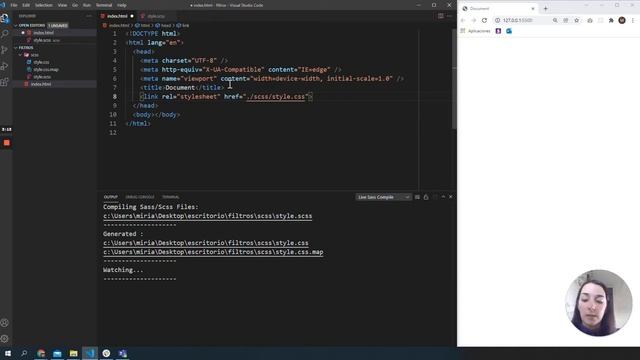Close the output panel
The height and width of the screenshot is (360, 640).
[451, 197]
